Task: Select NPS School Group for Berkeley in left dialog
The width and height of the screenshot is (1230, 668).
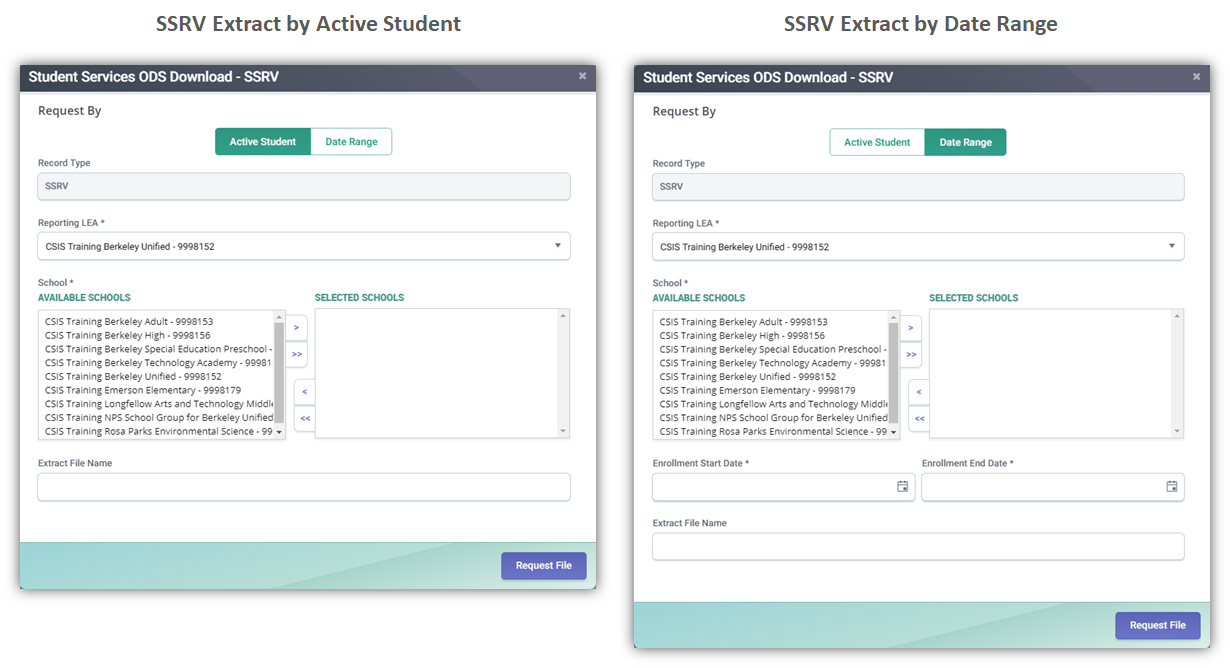Action: pos(158,418)
